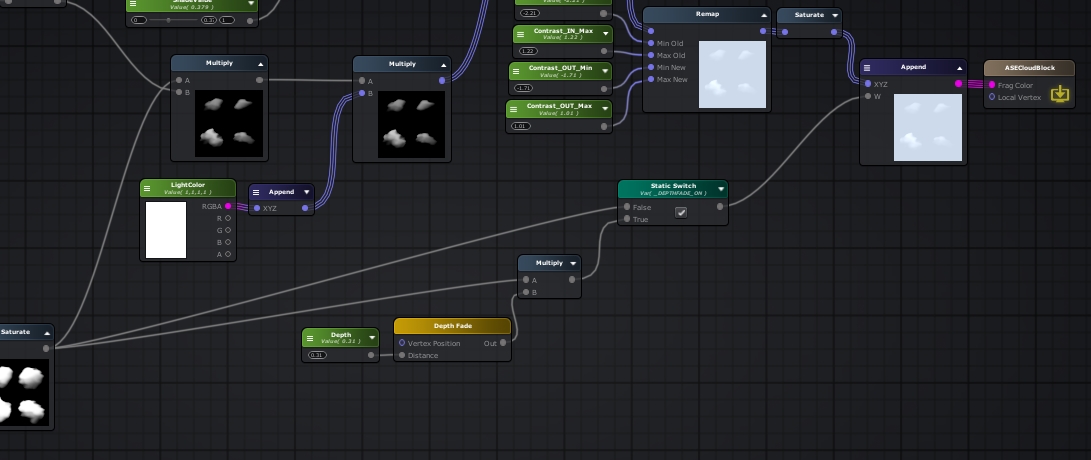Select the RGBA output port on LightColor
This screenshot has height=460, width=1091.
(x=228, y=206)
